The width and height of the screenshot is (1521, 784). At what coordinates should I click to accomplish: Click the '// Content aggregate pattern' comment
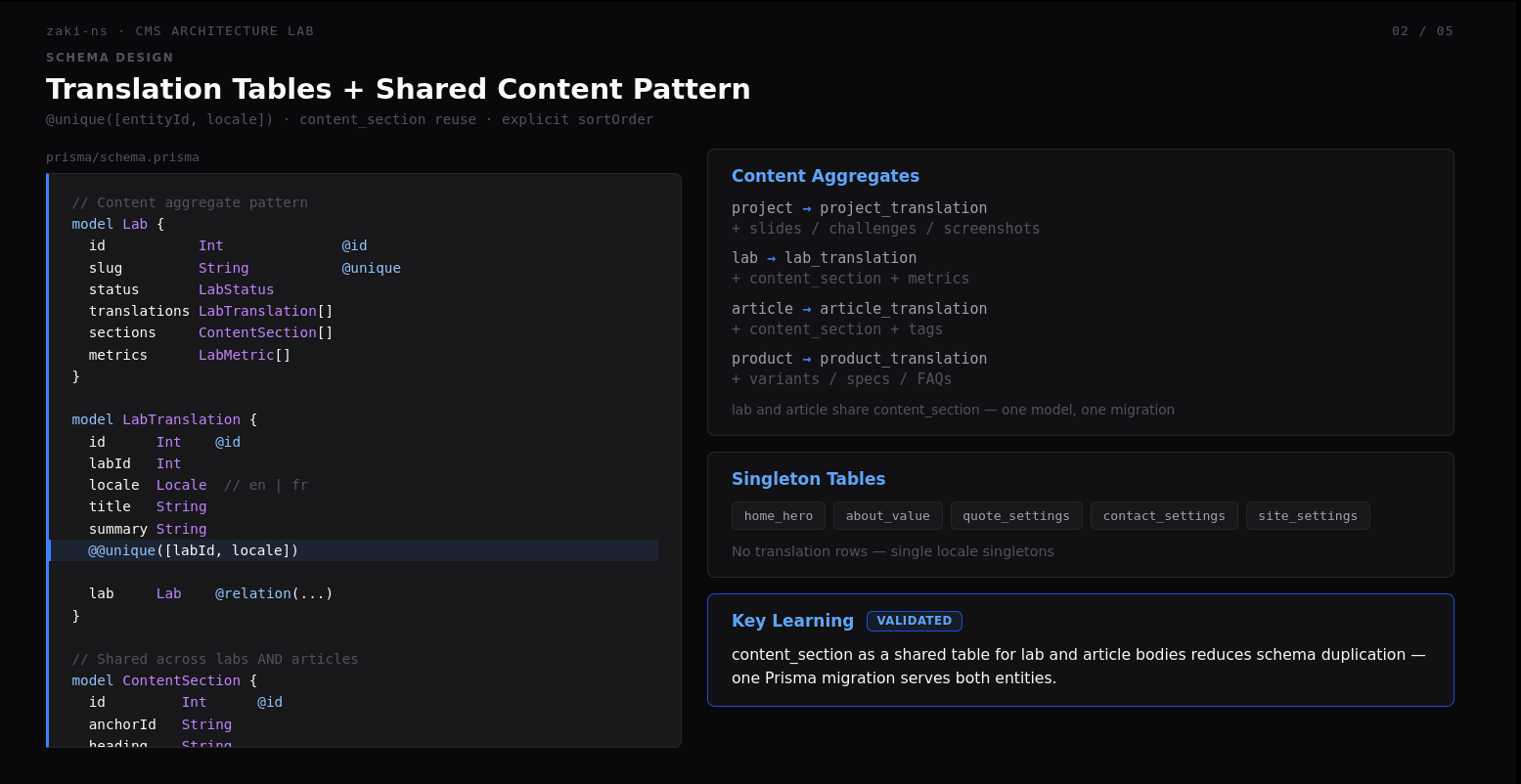tap(190, 202)
